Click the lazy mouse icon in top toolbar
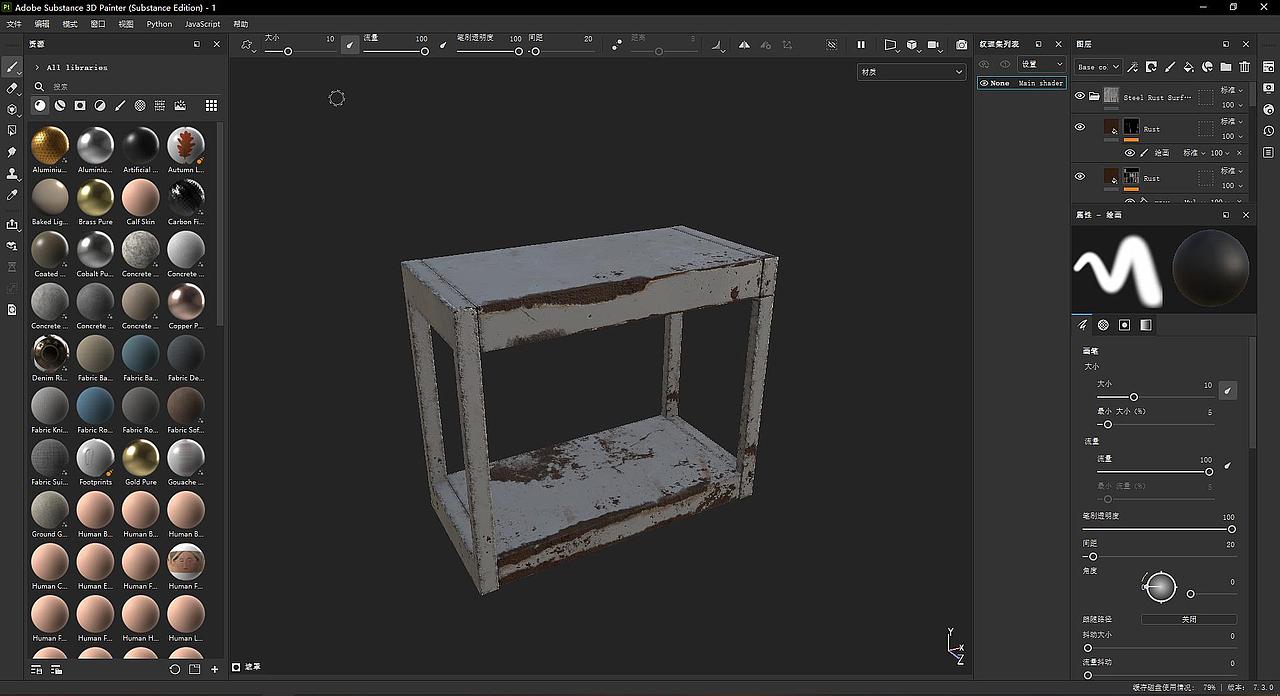This screenshot has height=696, width=1280. pyautogui.click(x=615, y=45)
